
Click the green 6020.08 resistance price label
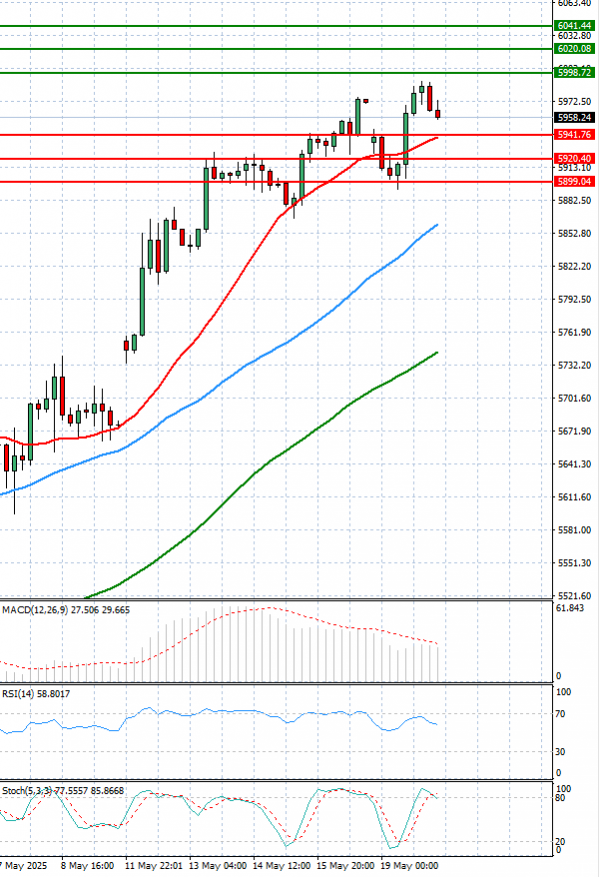(574, 49)
